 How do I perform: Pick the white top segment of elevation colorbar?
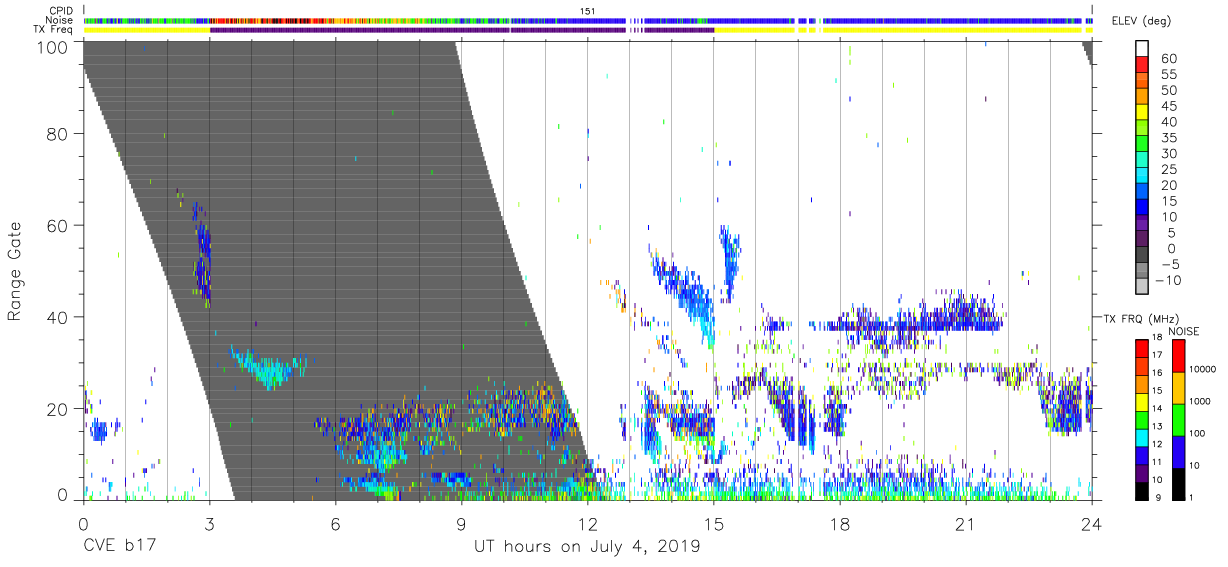point(1143,48)
